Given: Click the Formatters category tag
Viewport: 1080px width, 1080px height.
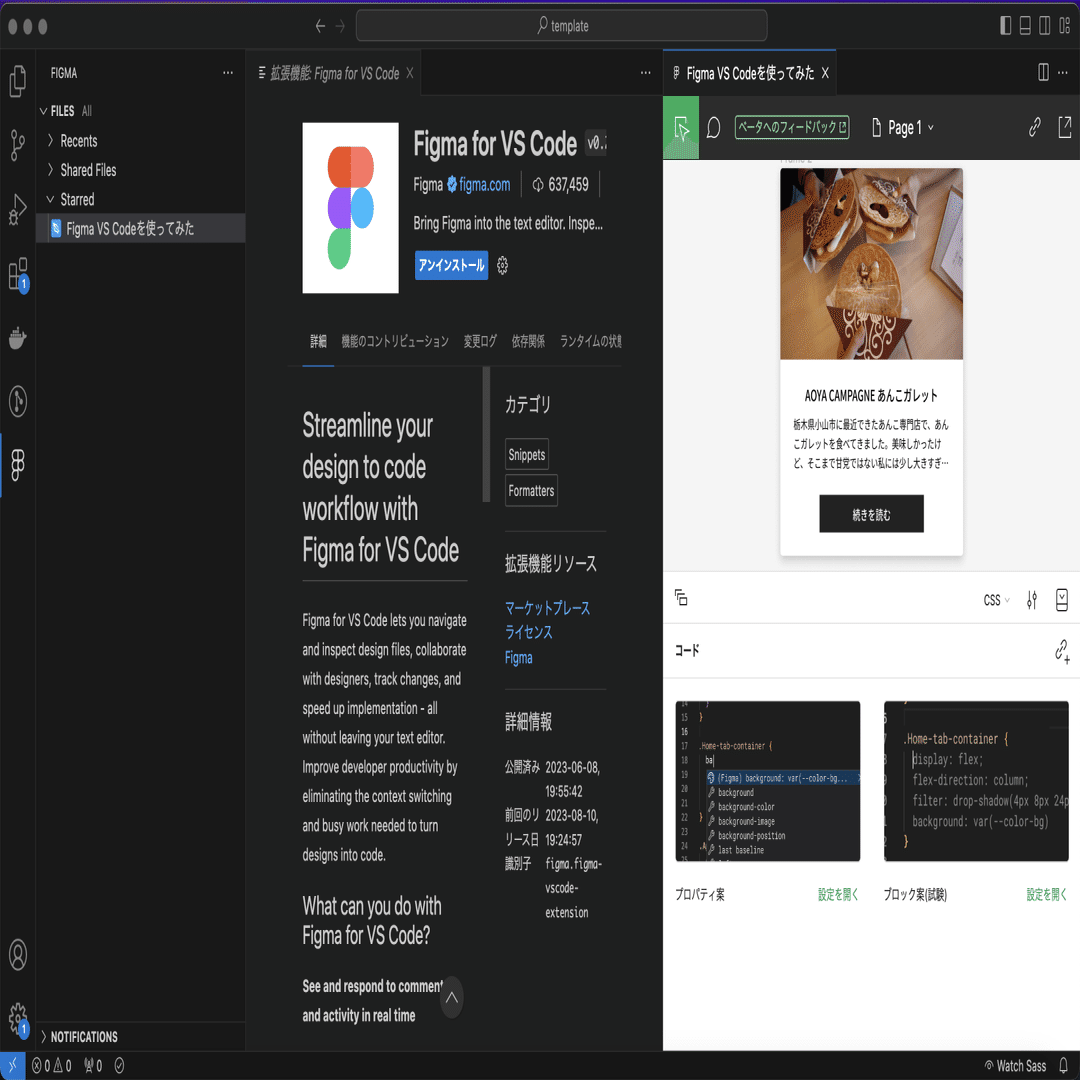Looking at the screenshot, I should (531, 490).
